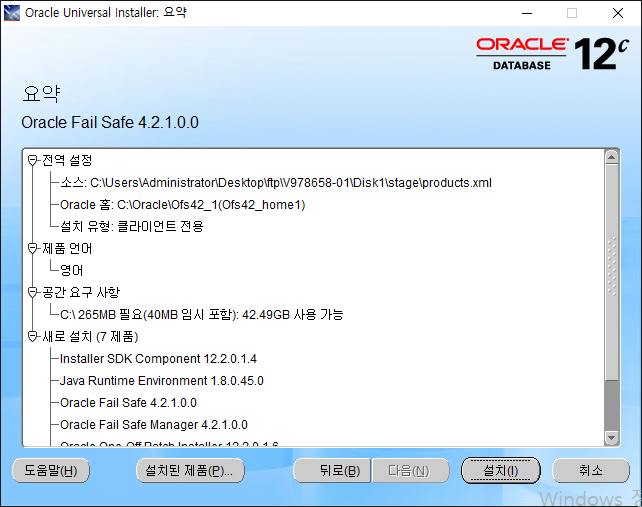This screenshot has height=507, width=642.
Task: Click the 제품 언어 tree label
Action: coord(67,248)
